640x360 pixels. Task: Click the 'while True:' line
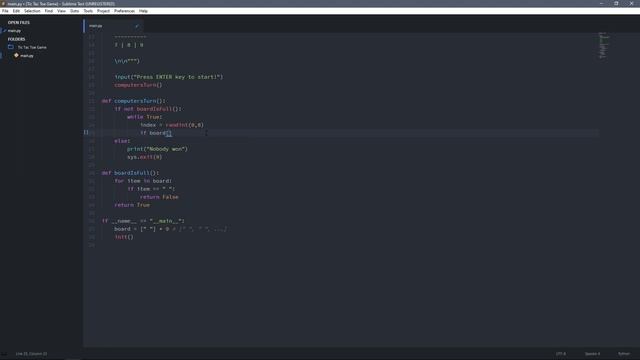(144, 117)
